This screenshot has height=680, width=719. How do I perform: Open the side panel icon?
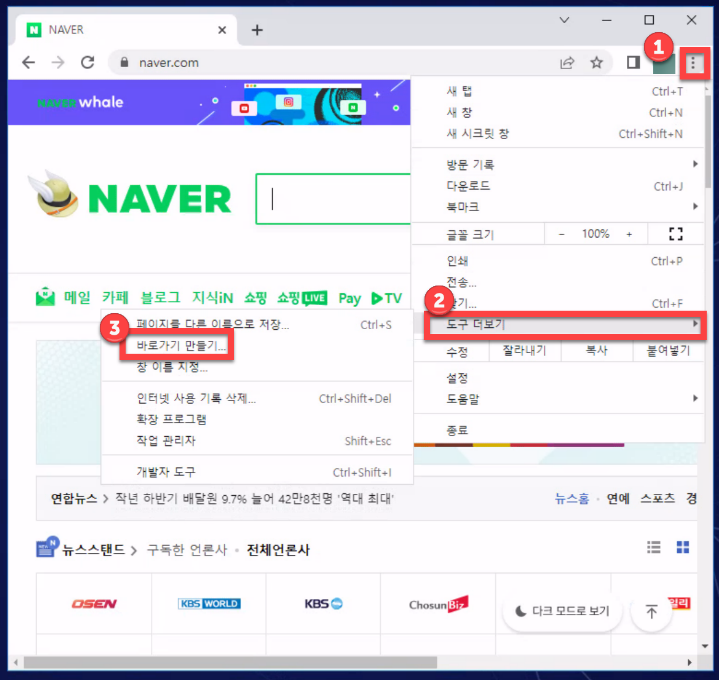pyautogui.click(x=633, y=62)
